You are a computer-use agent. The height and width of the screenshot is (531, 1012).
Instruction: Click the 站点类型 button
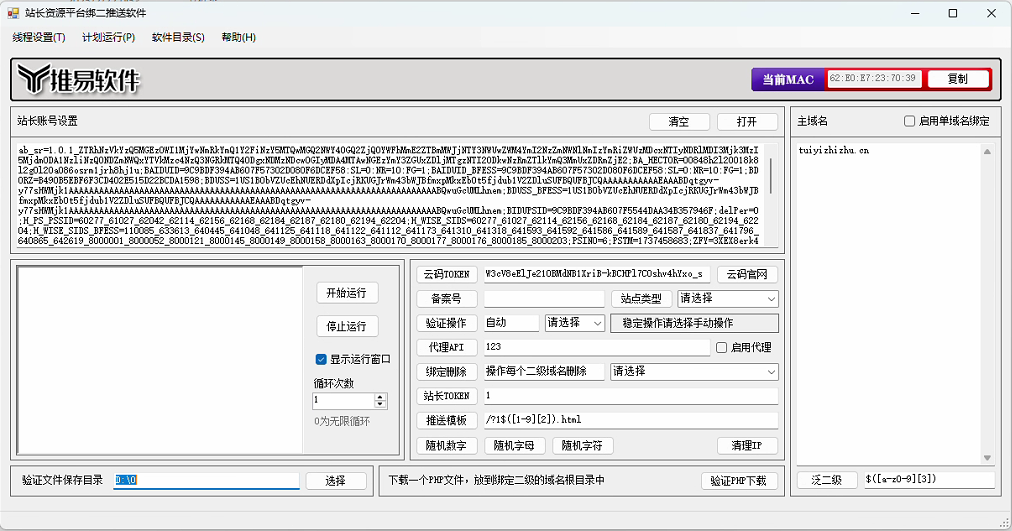click(x=641, y=299)
